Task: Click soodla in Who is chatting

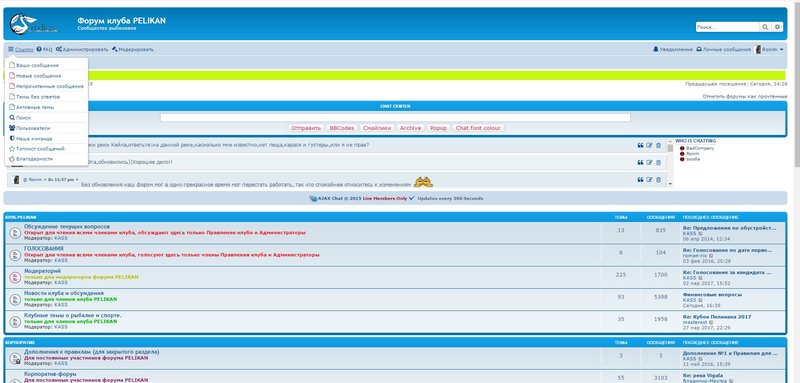Action: 693,159
